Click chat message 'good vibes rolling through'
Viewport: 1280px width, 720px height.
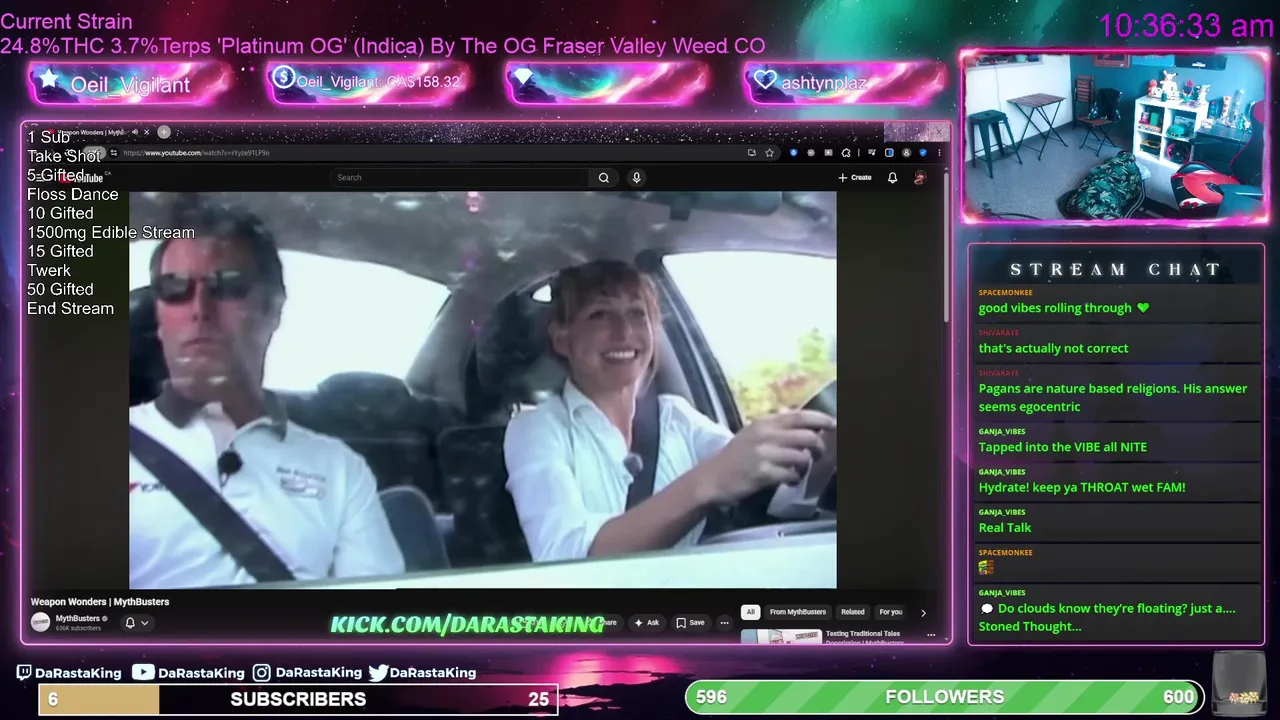point(1064,308)
